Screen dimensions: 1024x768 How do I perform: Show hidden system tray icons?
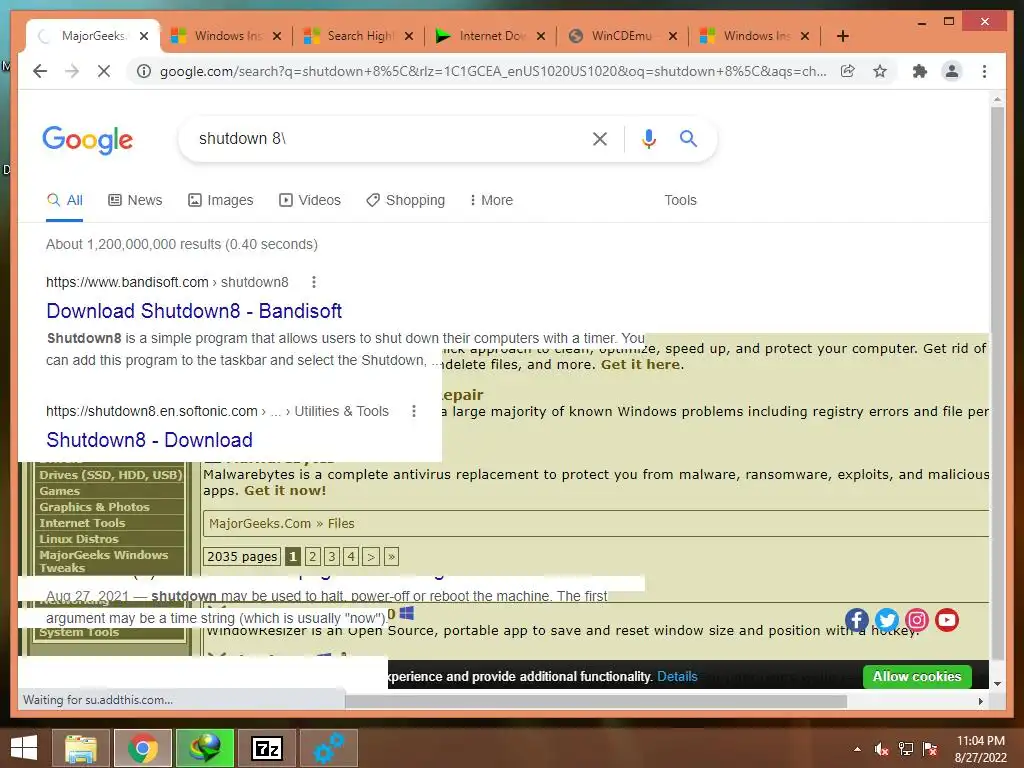[x=857, y=749]
